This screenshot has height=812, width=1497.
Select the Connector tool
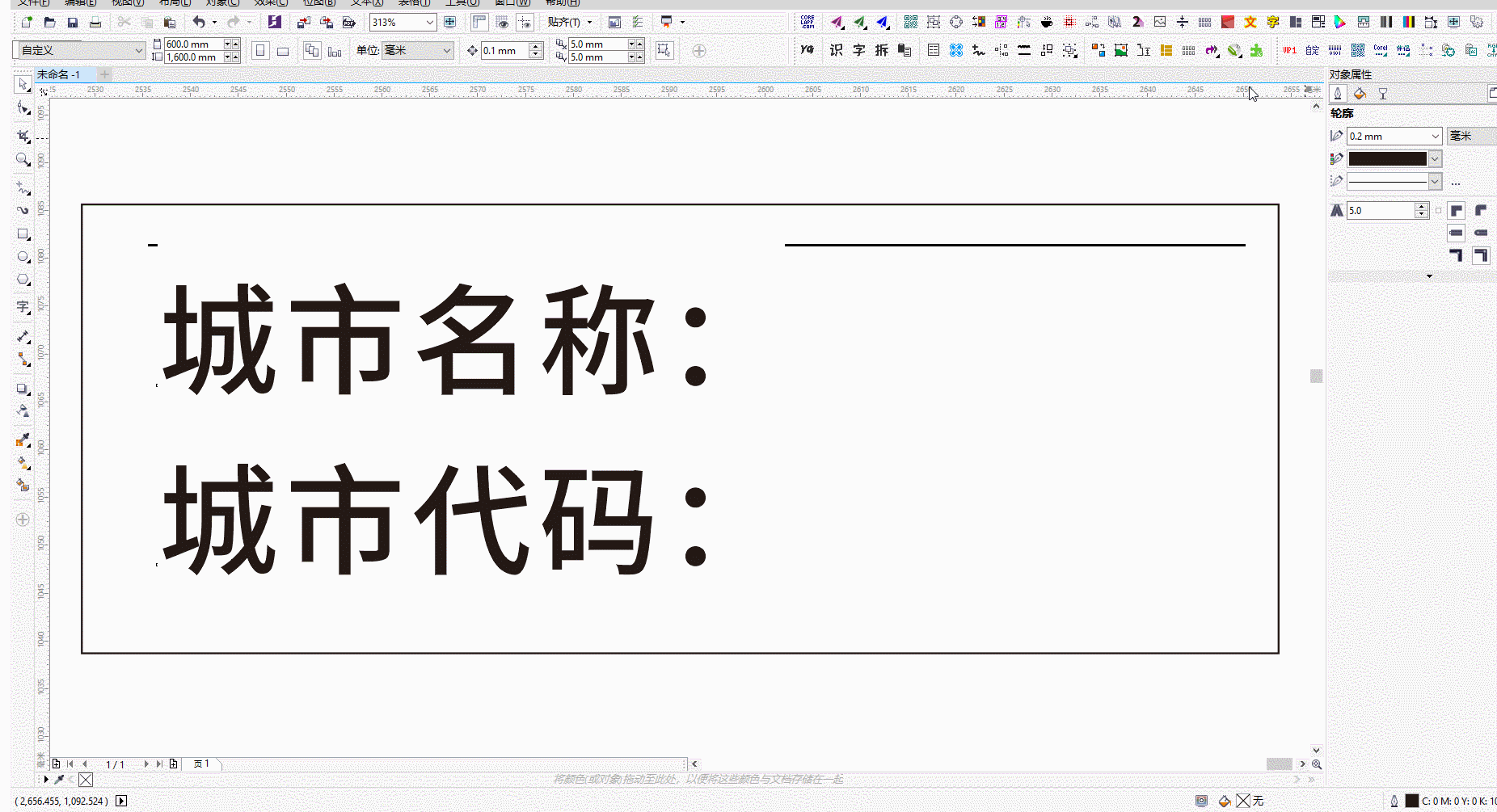click(23, 360)
